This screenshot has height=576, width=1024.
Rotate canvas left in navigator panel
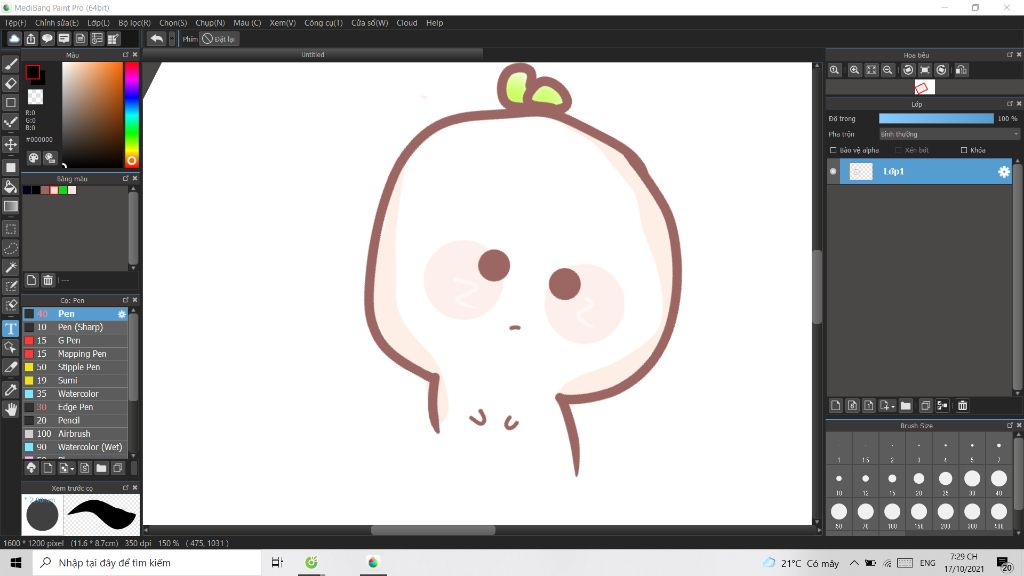click(x=908, y=70)
